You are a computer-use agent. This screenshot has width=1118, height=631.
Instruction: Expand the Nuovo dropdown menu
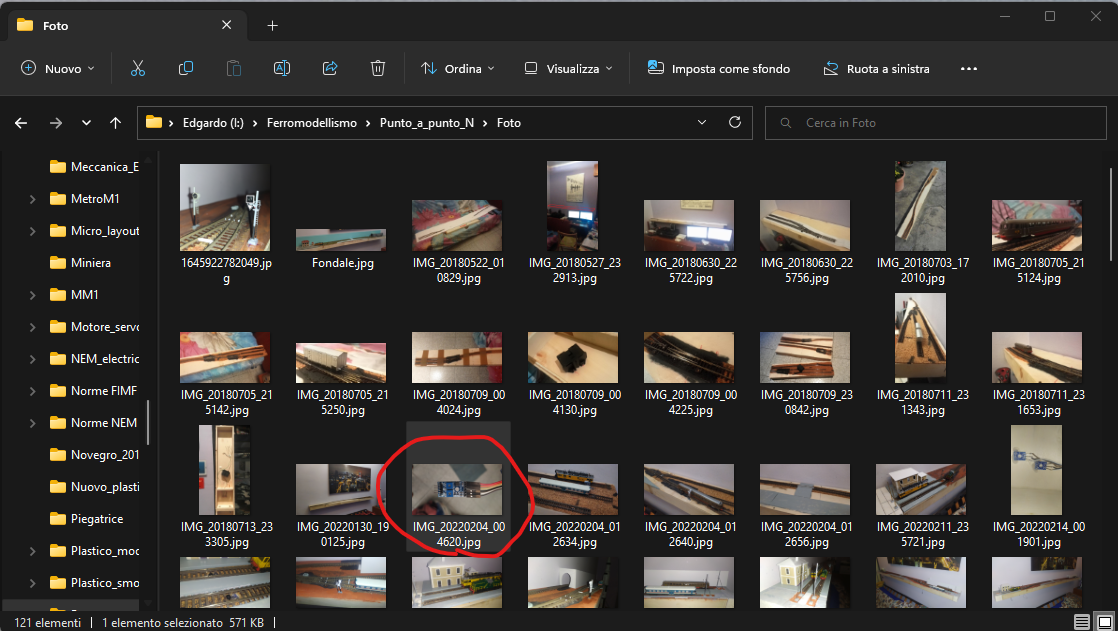click(x=58, y=69)
